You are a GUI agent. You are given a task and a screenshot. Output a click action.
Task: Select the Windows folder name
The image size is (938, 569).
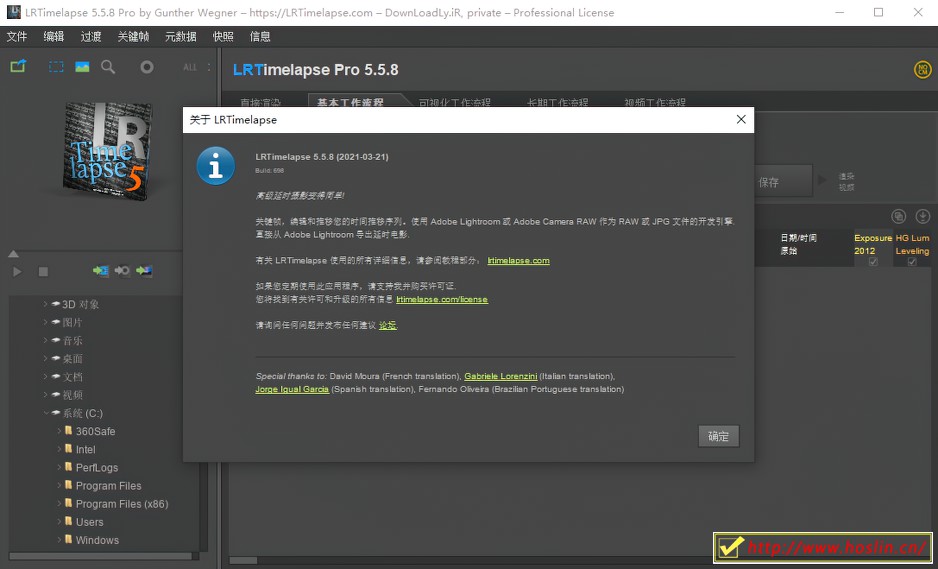pos(98,540)
